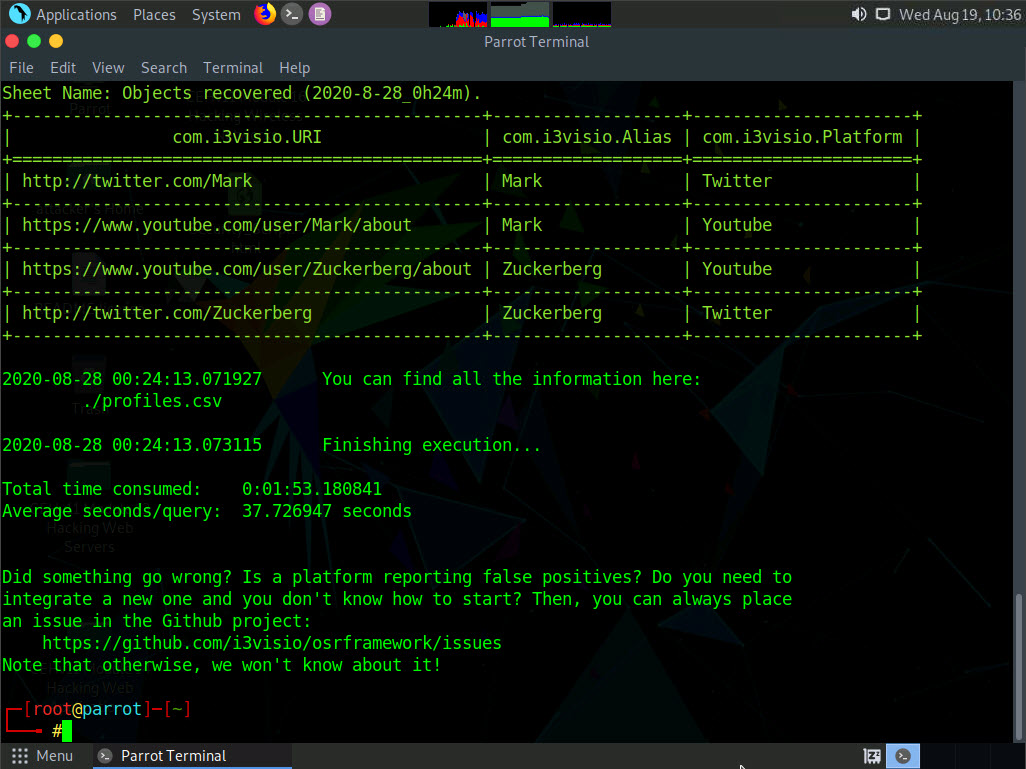Viewport: 1026px width, 769px height.
Task: Open the Help menu
Action: coord(294,68)
